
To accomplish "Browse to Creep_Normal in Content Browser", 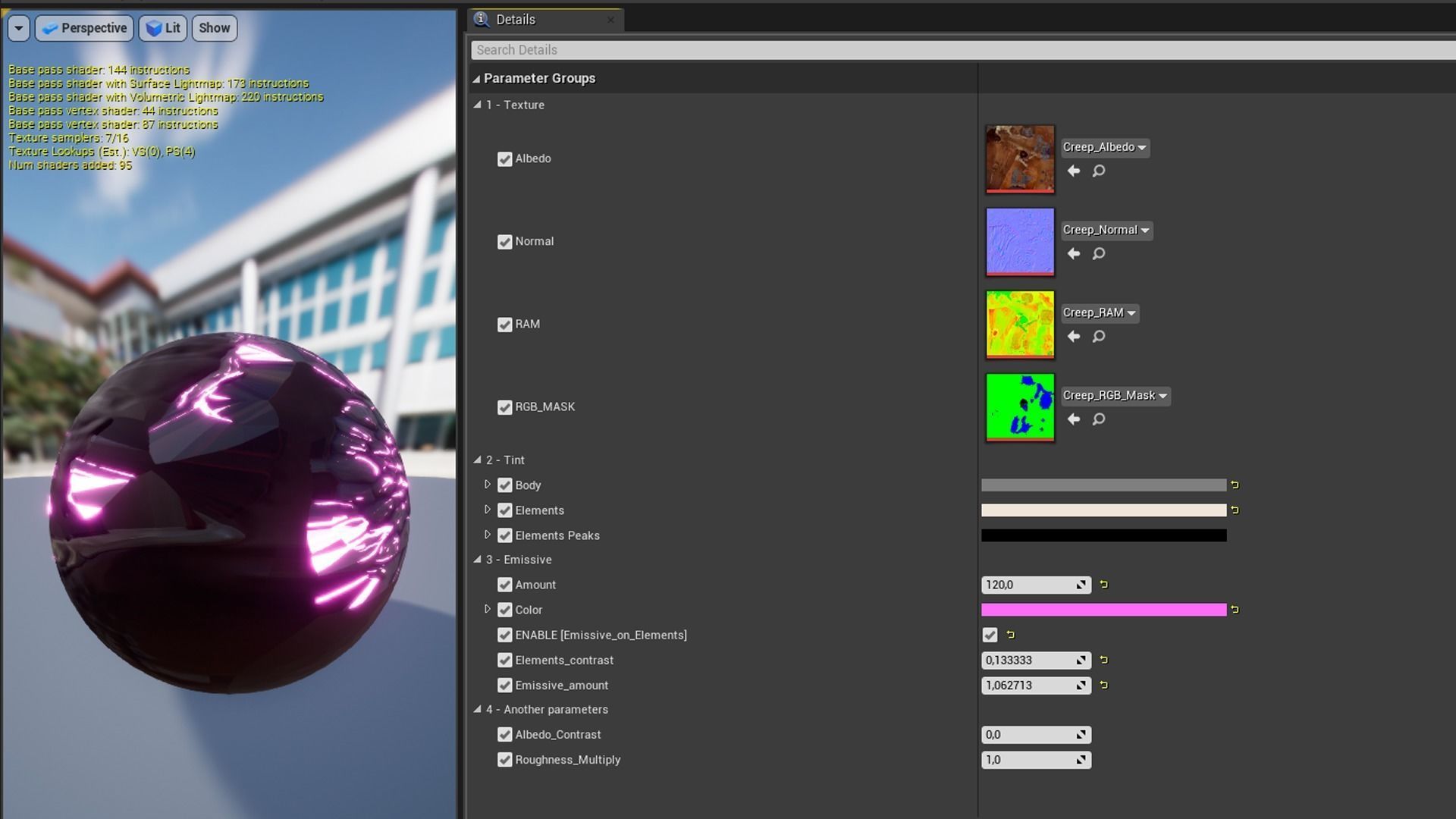I will (x=1098, y=254).
